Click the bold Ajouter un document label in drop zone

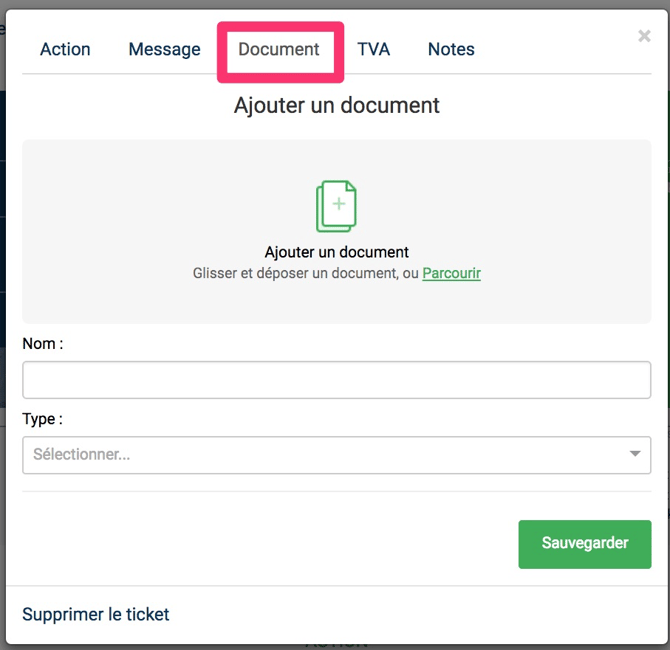tap(336, 252)
